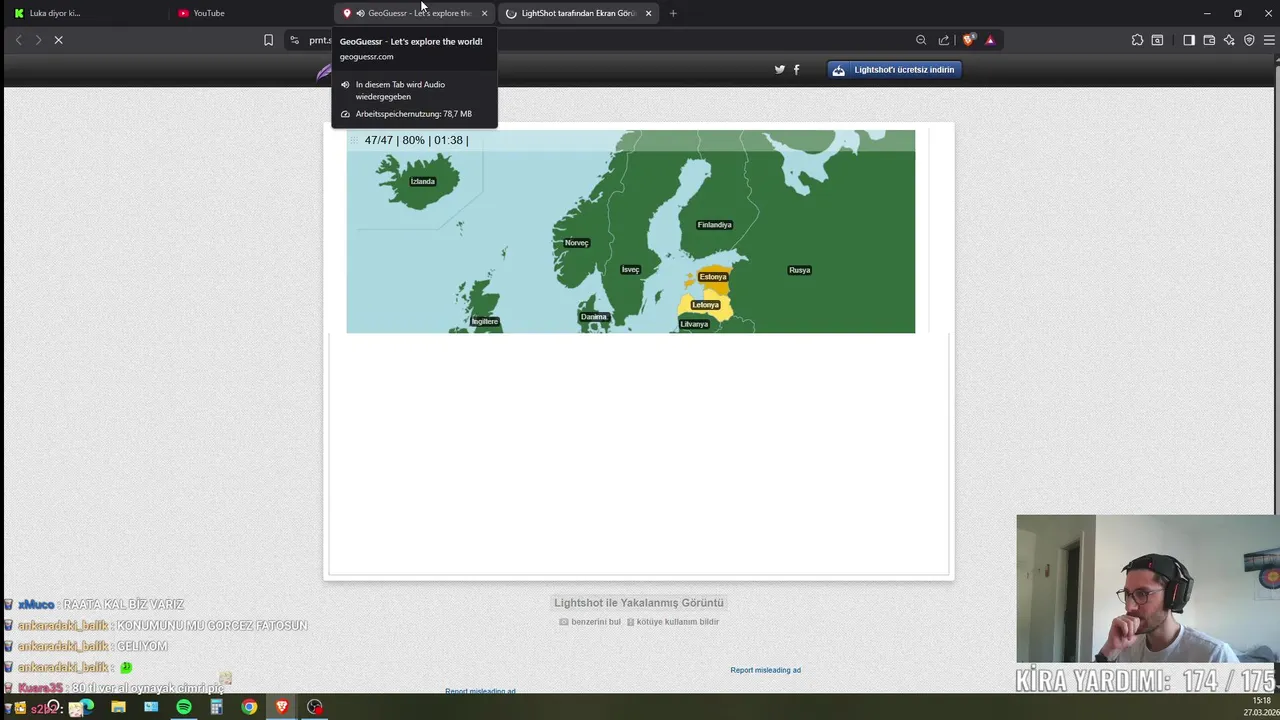Open Spotify from the taskbar
Image resolution: width=1280 pixels, height=720 pixels.
[184, 707]
